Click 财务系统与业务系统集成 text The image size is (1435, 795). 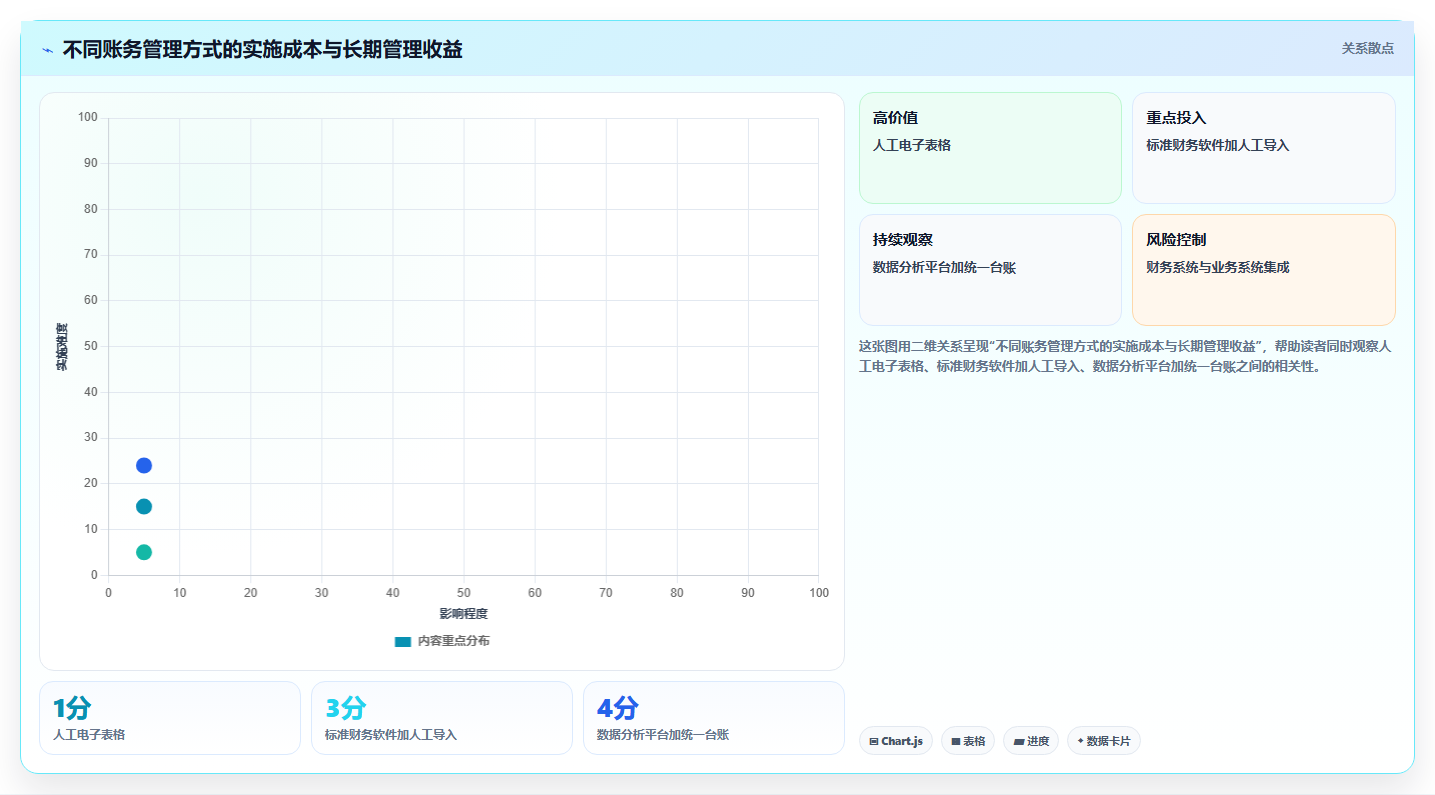point(1218,267)
